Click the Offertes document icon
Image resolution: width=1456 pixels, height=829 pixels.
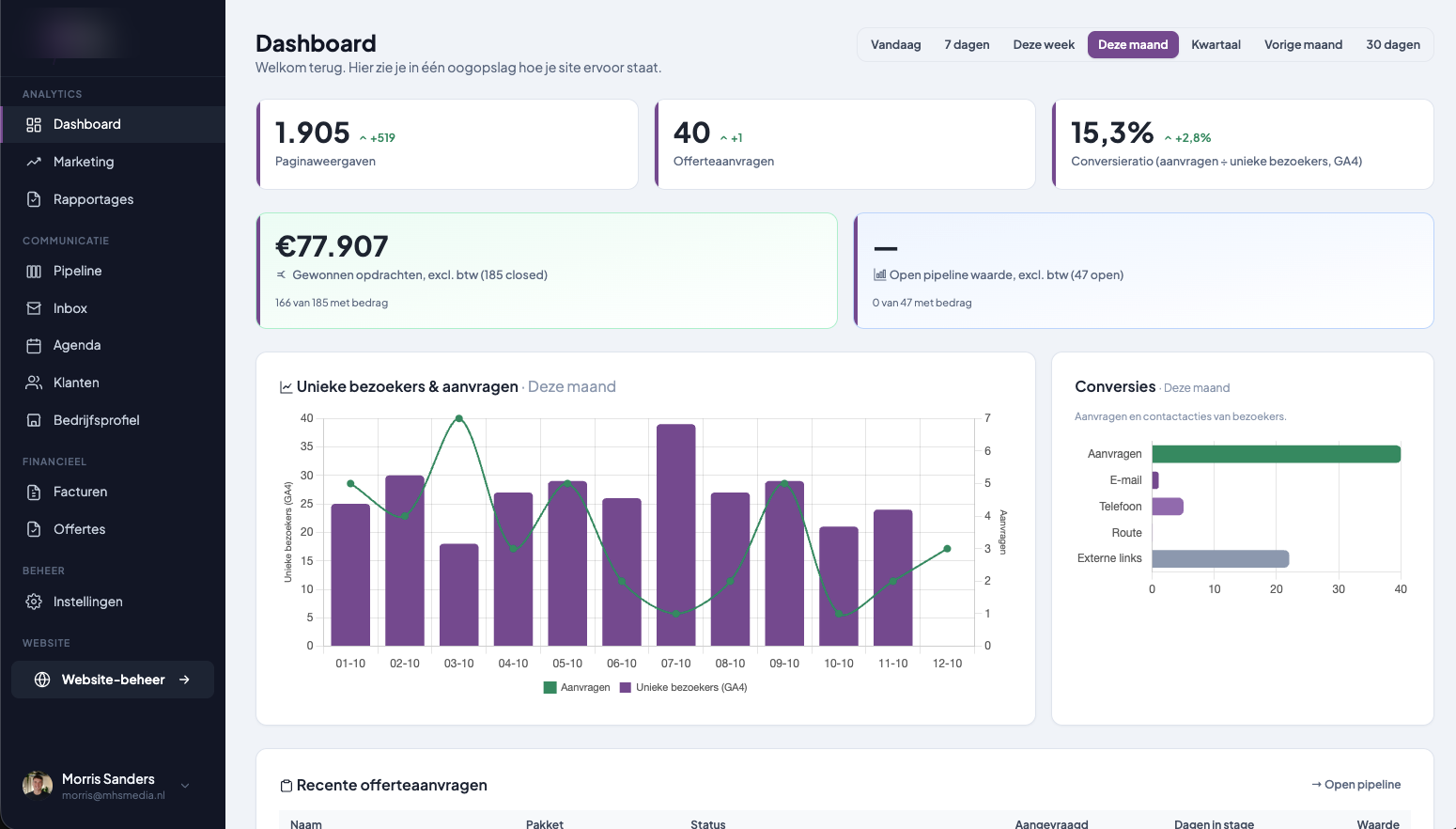(34, 529)
